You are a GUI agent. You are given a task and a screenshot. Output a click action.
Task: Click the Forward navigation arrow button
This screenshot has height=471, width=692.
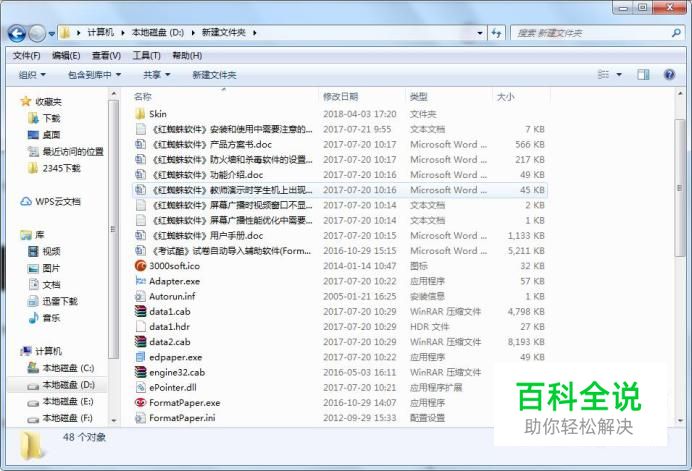[x=37, y=33]
